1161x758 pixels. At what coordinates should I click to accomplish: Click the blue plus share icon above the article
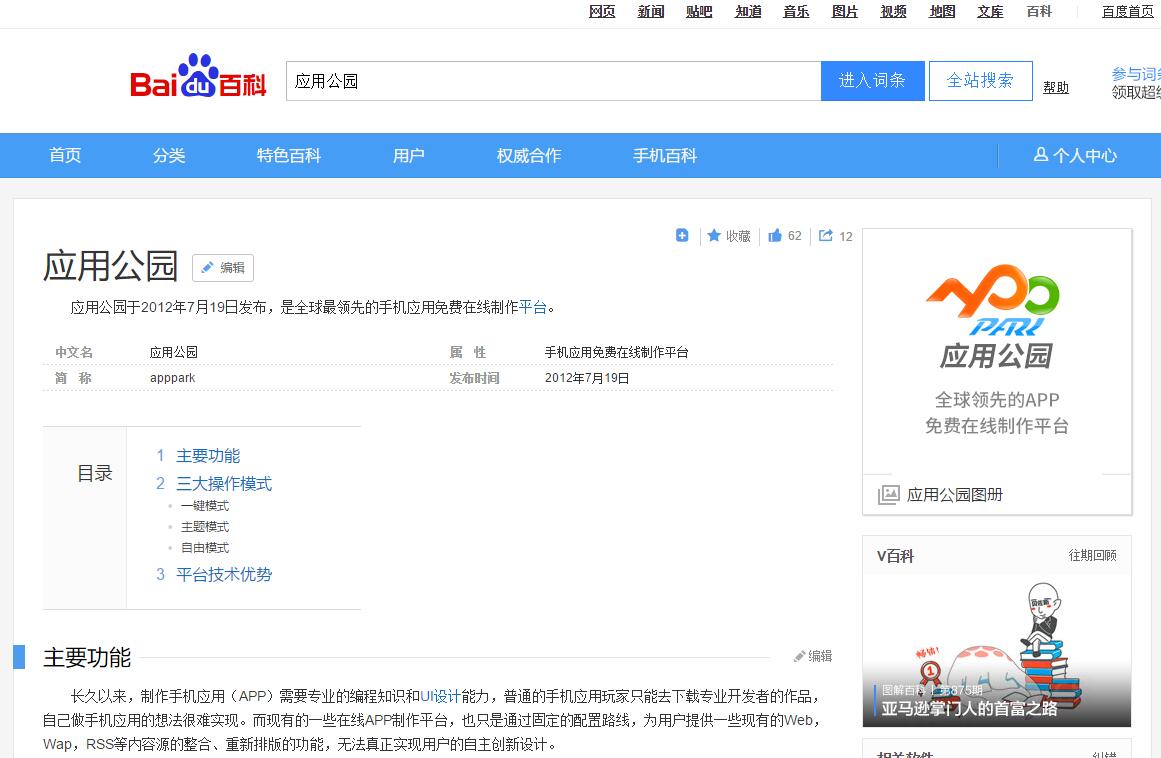point(682,235)
